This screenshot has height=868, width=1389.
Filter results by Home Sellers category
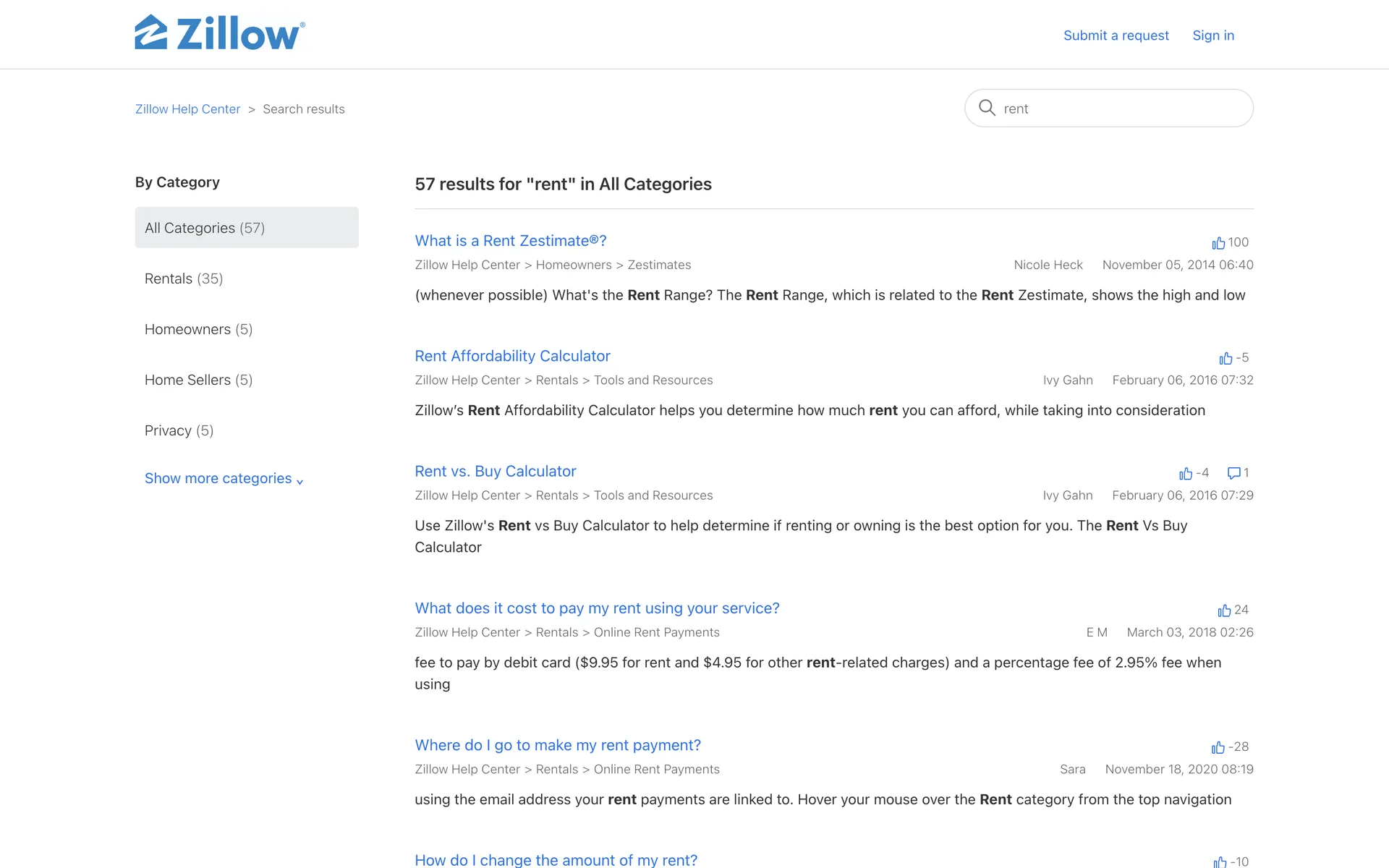pyautogui.click(x=198, y=380)
